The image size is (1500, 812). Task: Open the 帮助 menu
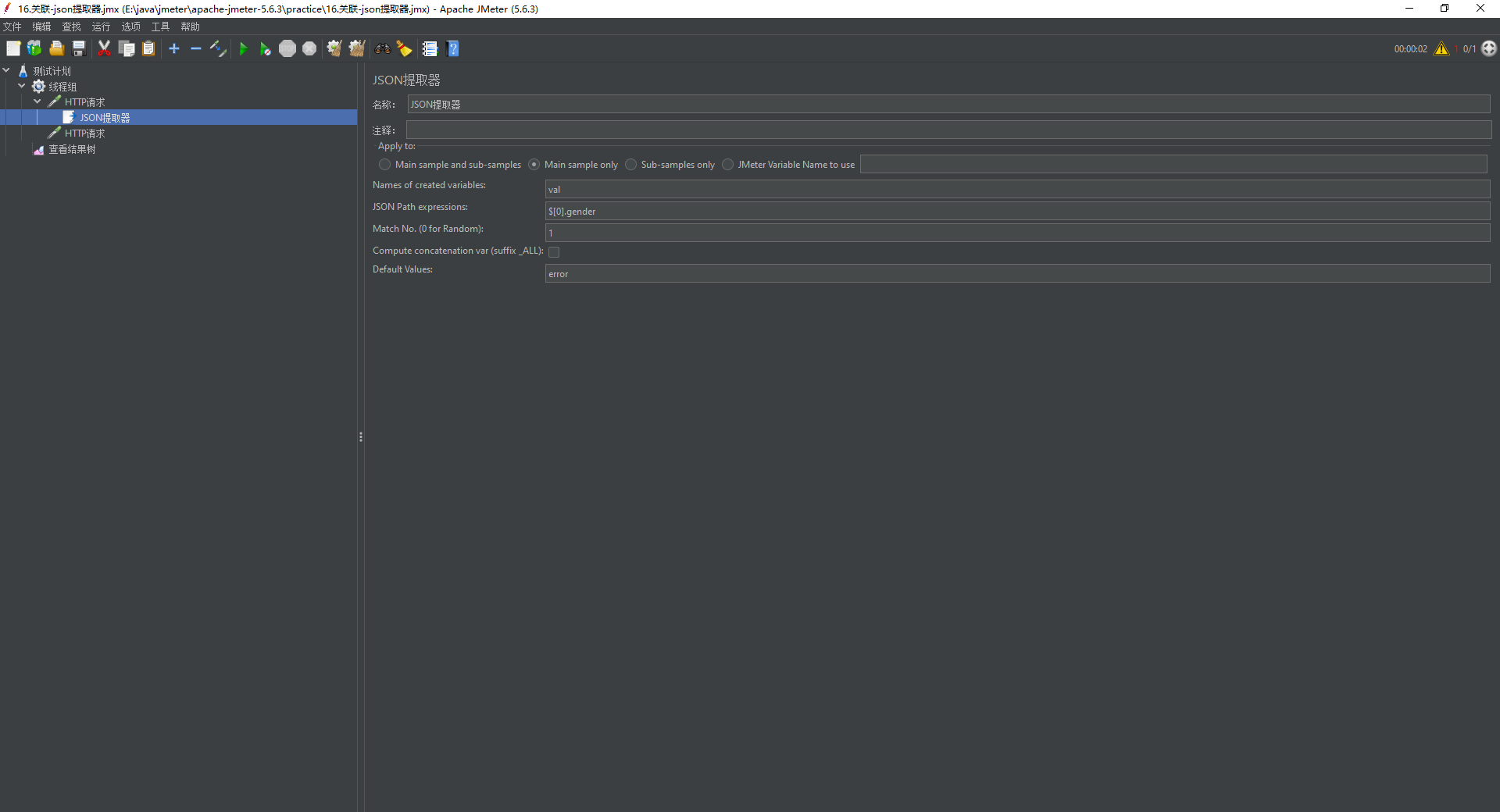point(190,27)
